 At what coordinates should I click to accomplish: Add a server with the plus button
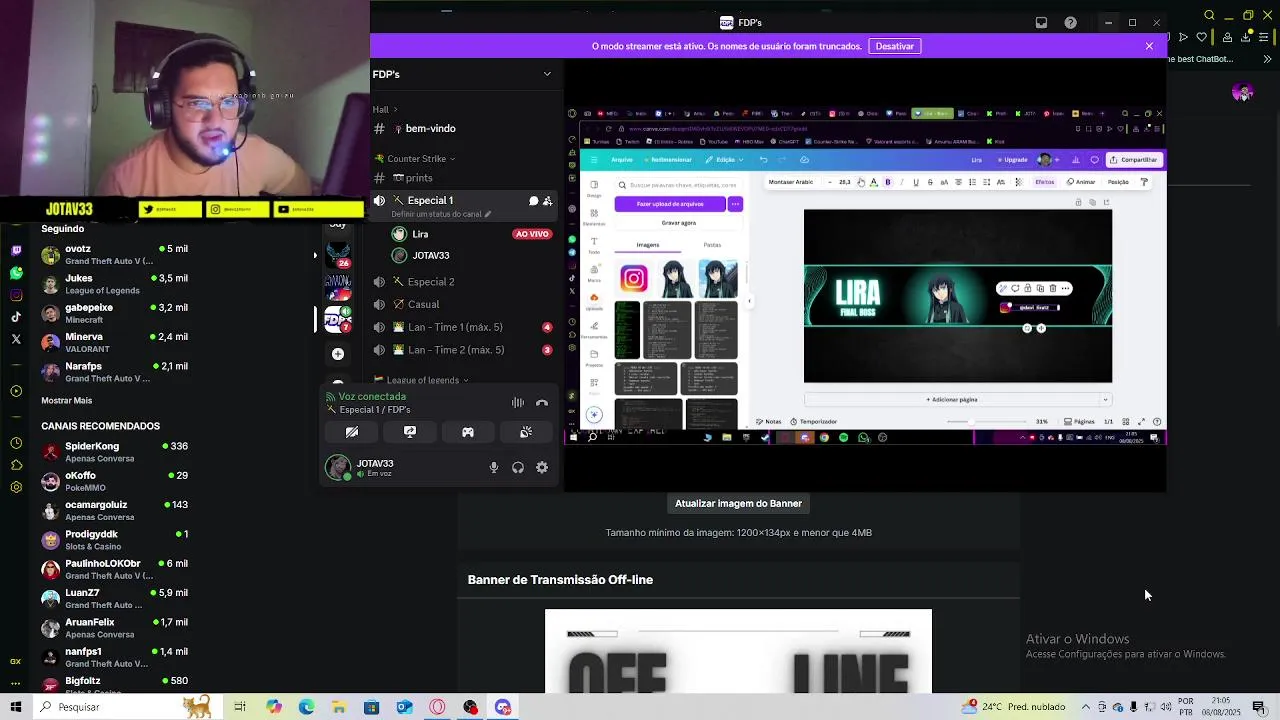click(x=338, y=354)
